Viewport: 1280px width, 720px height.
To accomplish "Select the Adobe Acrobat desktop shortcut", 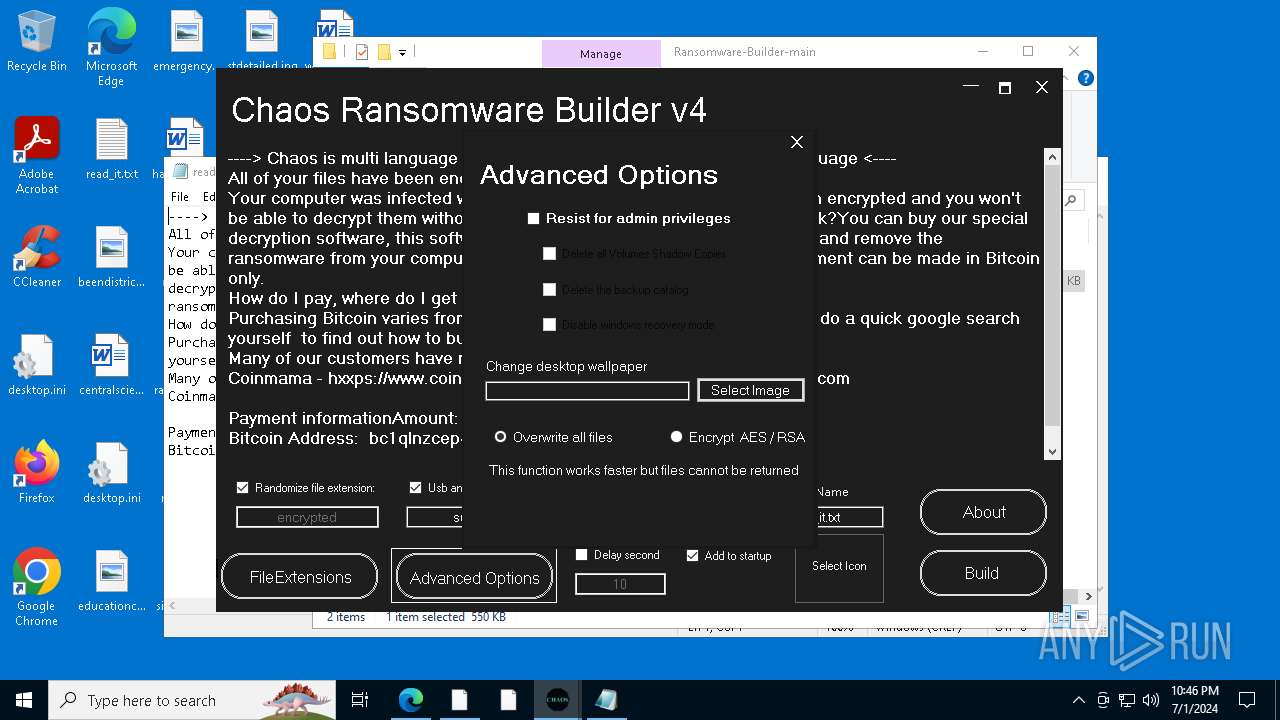I will point(37,155).
